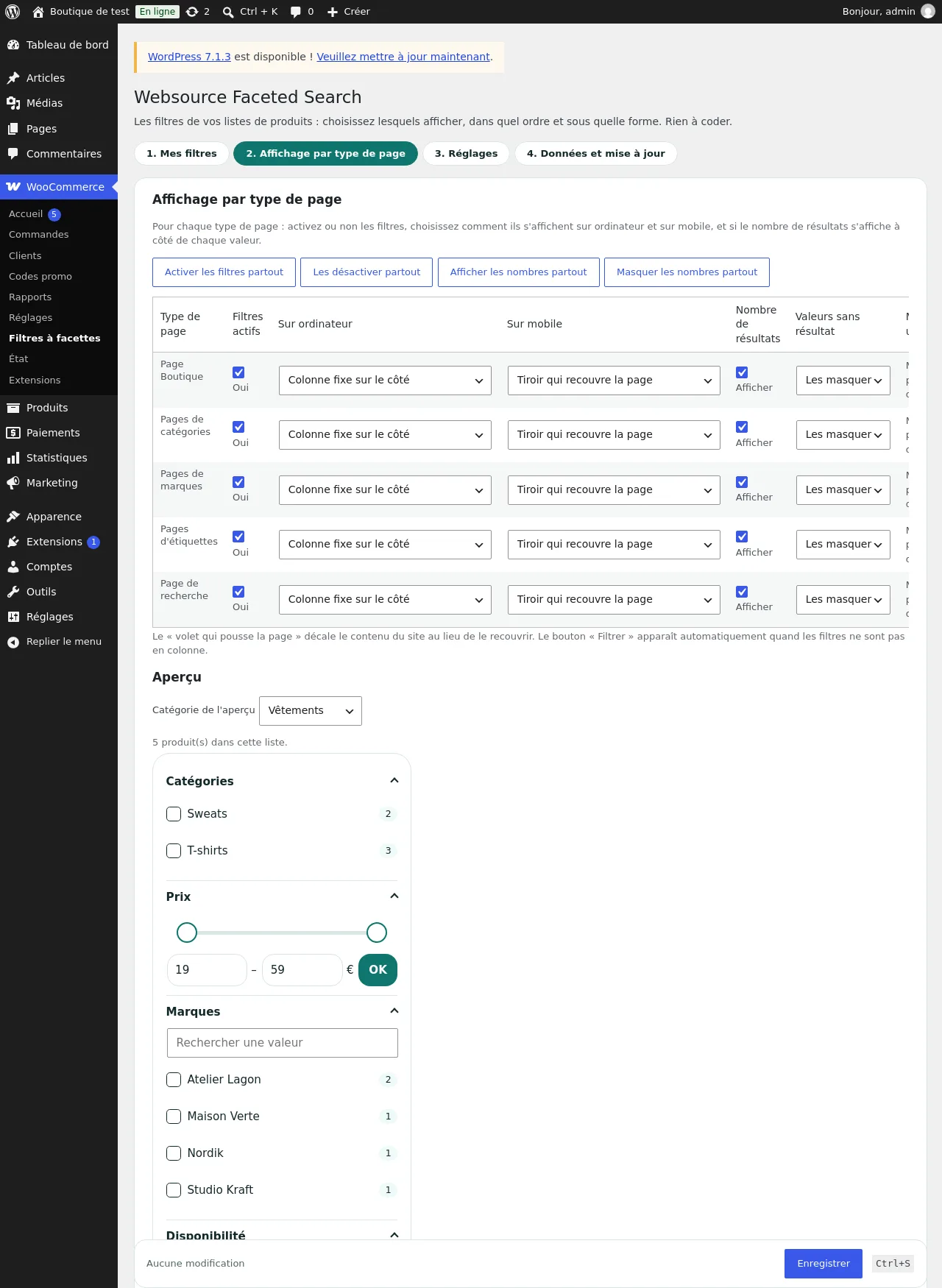This screenshot has height=1288, width=942.
Task: Open the Données et mise à jour tab
Action: point(596,154)
